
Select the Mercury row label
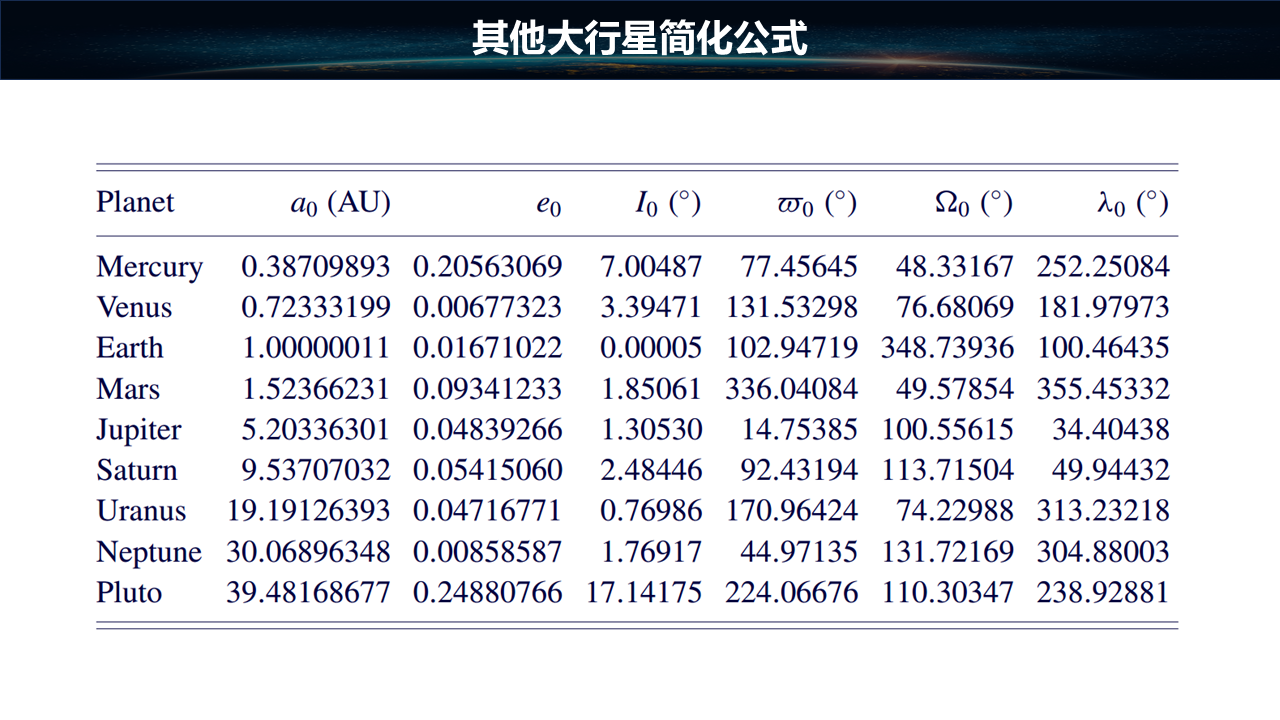click(149, 267)
